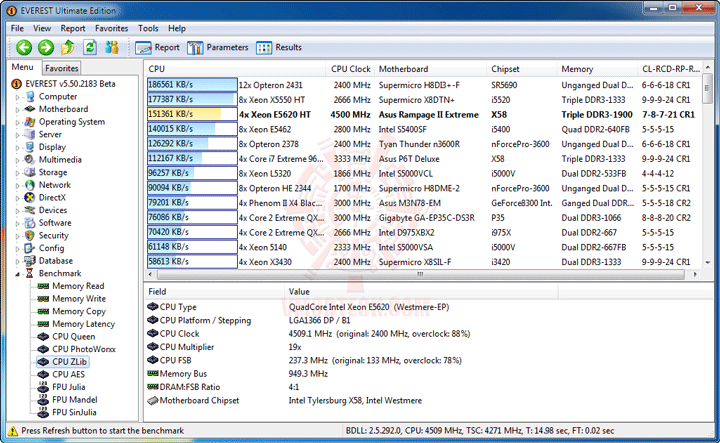Select the Memory Latency benchmark
This screenshot has width=720, height=443.
click(x=83, y=324)
